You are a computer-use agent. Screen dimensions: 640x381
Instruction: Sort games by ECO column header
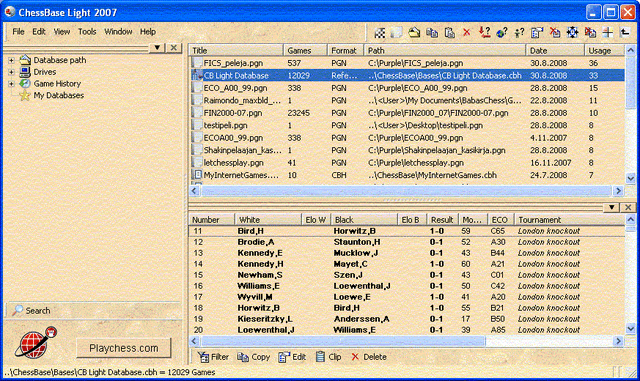click(x=500, y=220)
